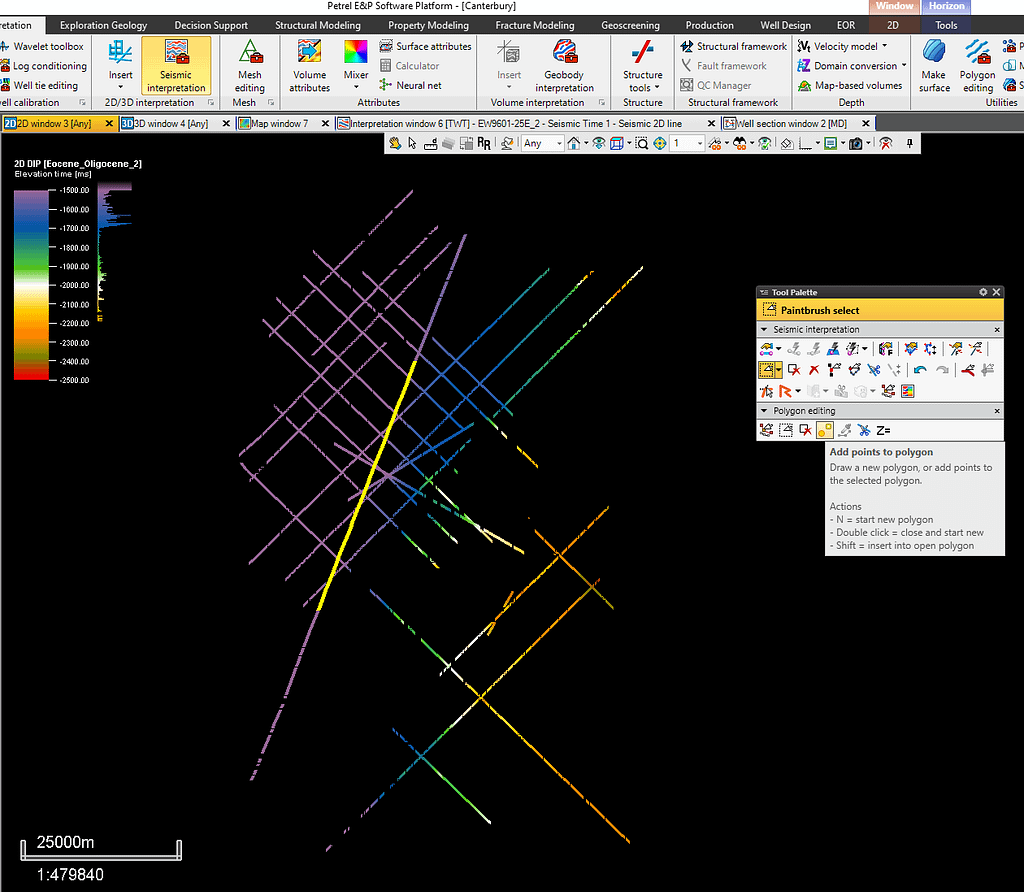The height and width of the screenshot is (892, 1024).
Task: Select the measure distance toolbar icon
Action: pos(430,142)
